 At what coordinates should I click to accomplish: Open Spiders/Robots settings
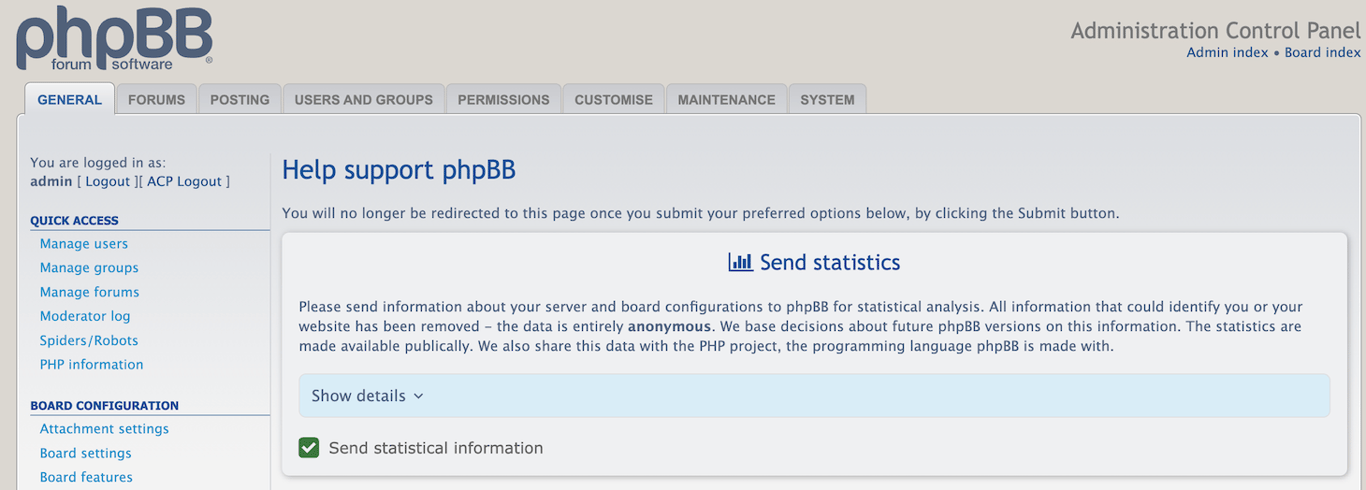coord(89,340)
